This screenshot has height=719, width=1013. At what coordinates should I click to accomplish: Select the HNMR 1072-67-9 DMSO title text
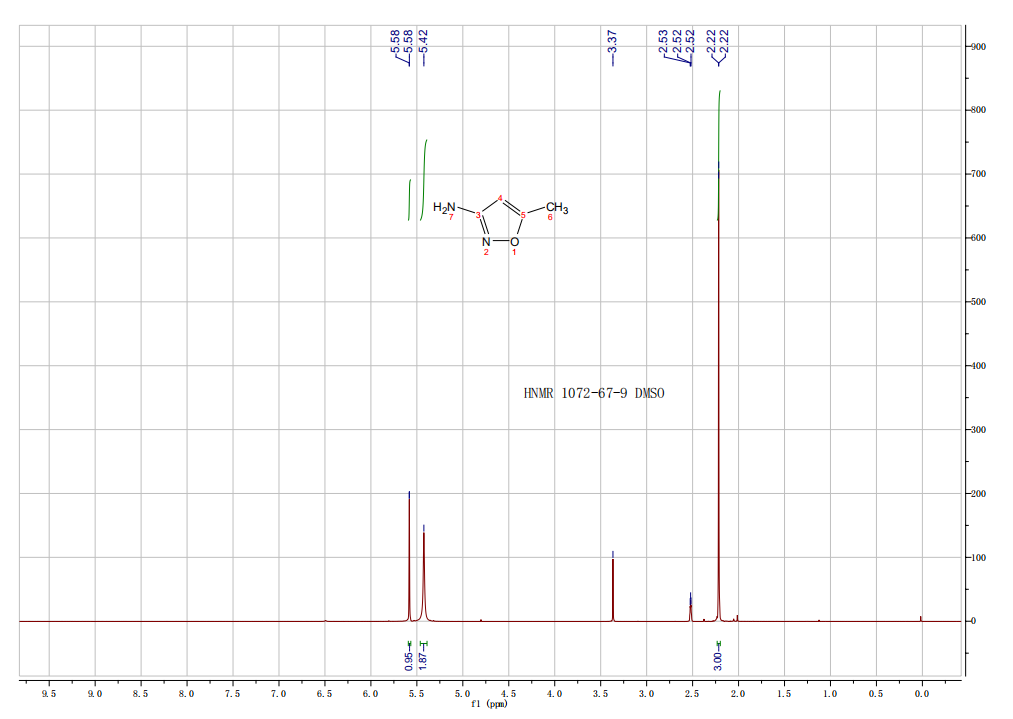click(x=594, y=393)
